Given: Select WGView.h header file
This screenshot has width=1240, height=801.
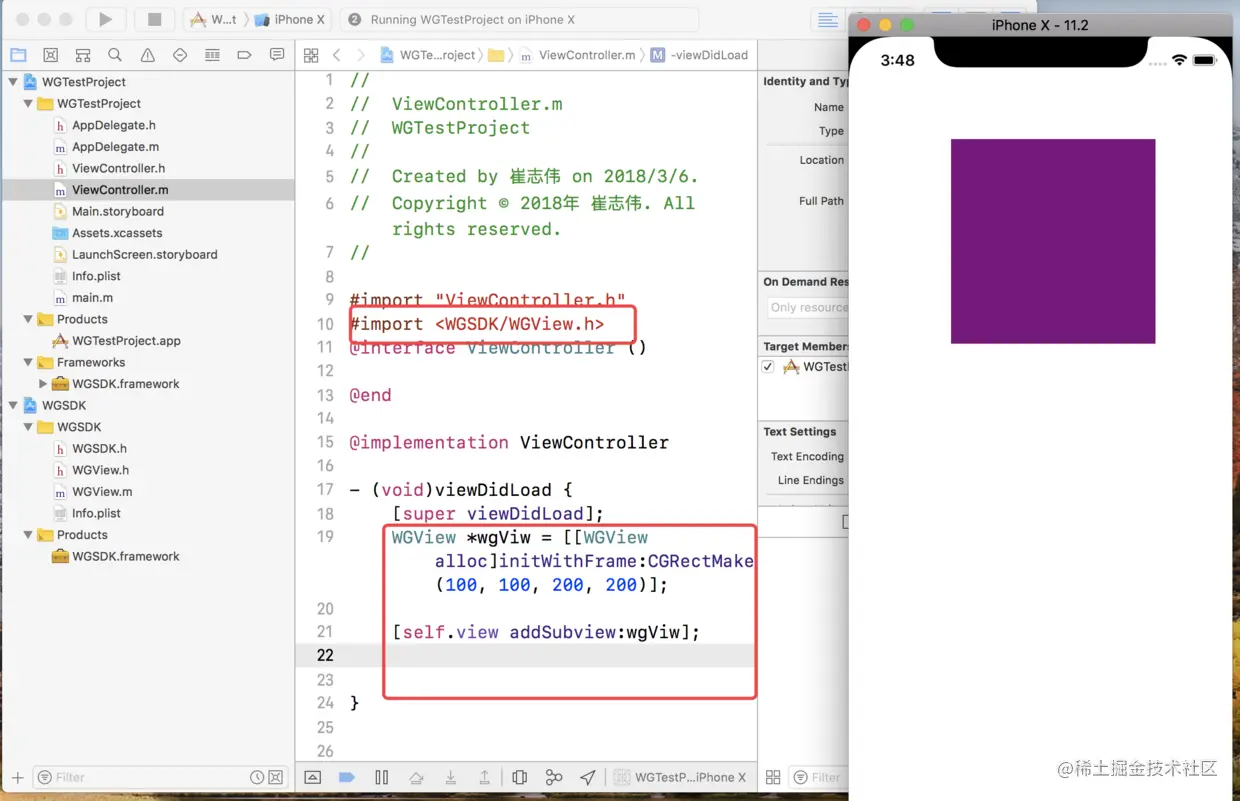Looking at the screenshot, I should tap(100, 470).
